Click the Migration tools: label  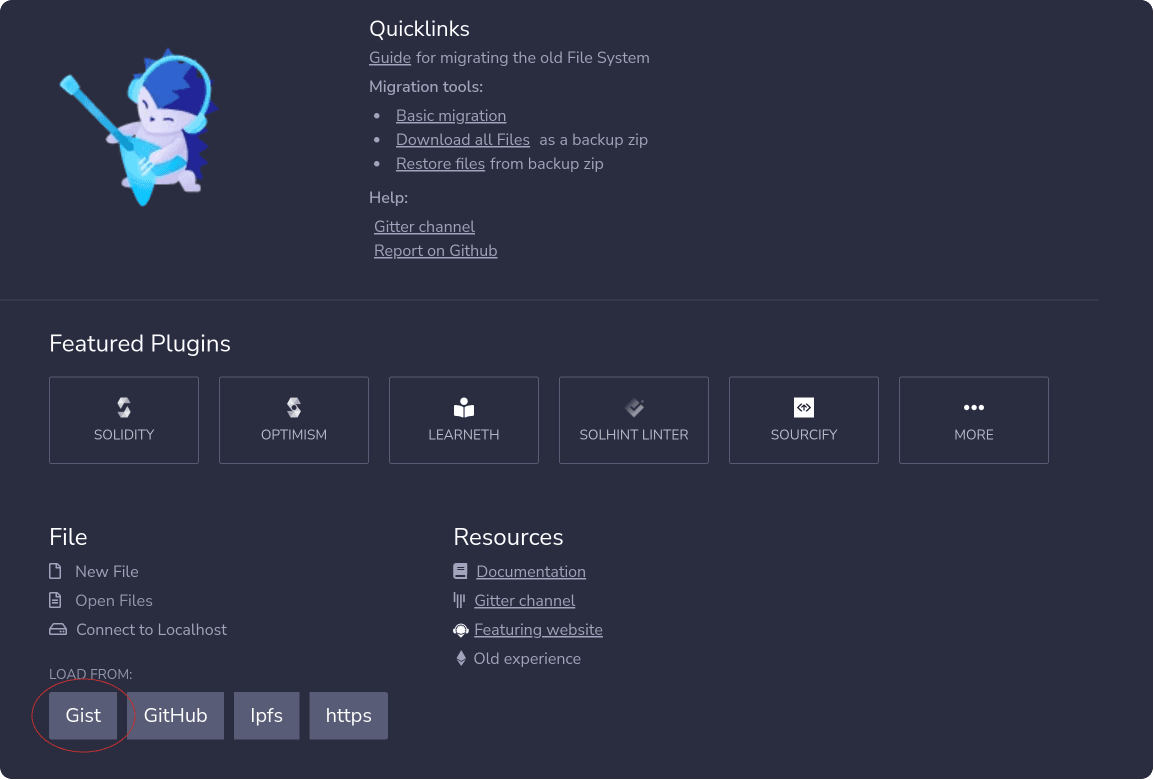[426, 87]
